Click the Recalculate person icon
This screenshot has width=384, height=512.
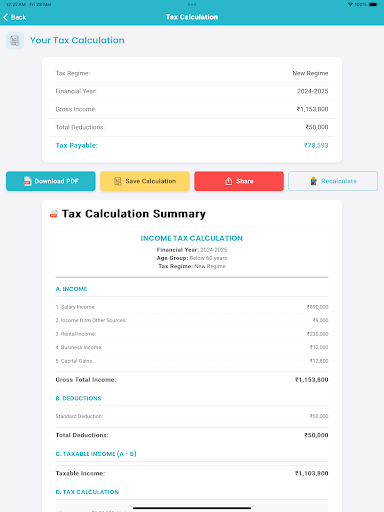pos(314,181)
